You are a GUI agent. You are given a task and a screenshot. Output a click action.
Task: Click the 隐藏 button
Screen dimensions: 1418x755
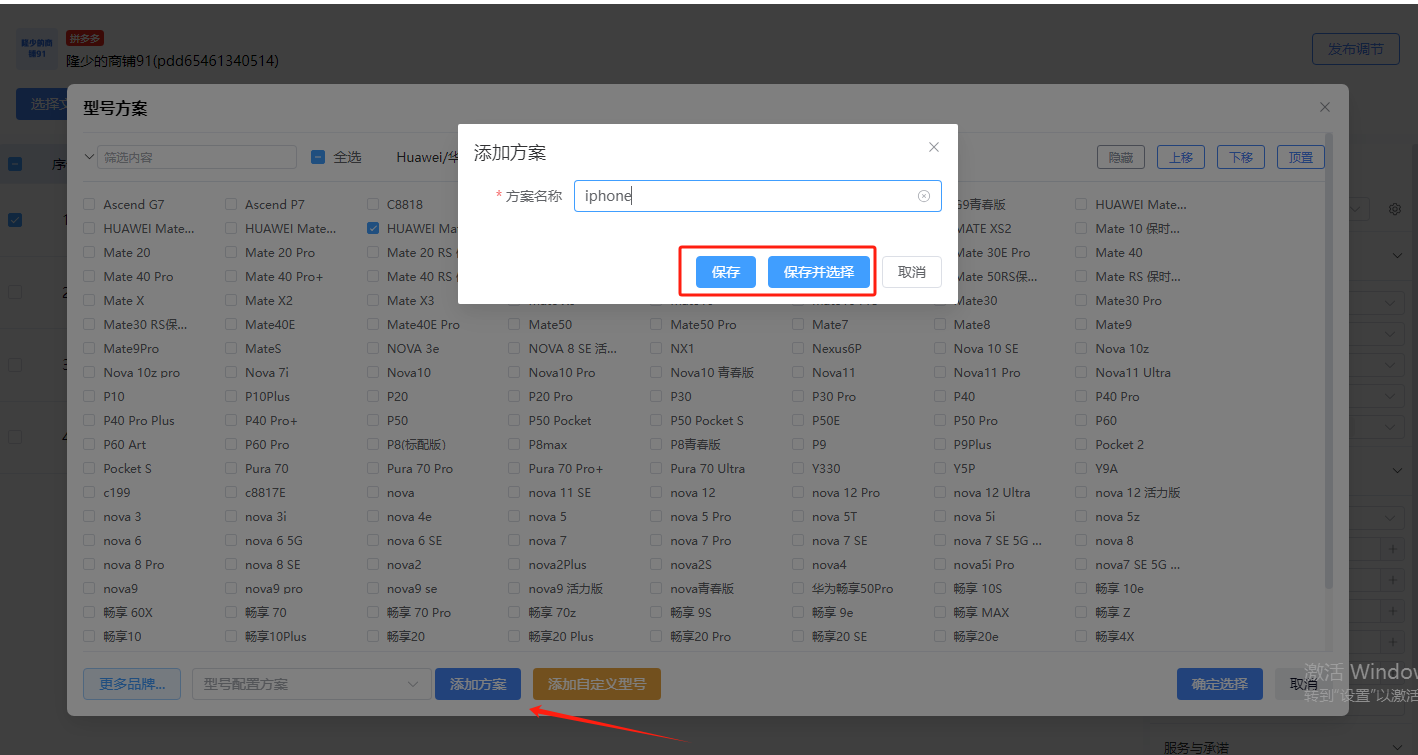tap(1121, 157)
